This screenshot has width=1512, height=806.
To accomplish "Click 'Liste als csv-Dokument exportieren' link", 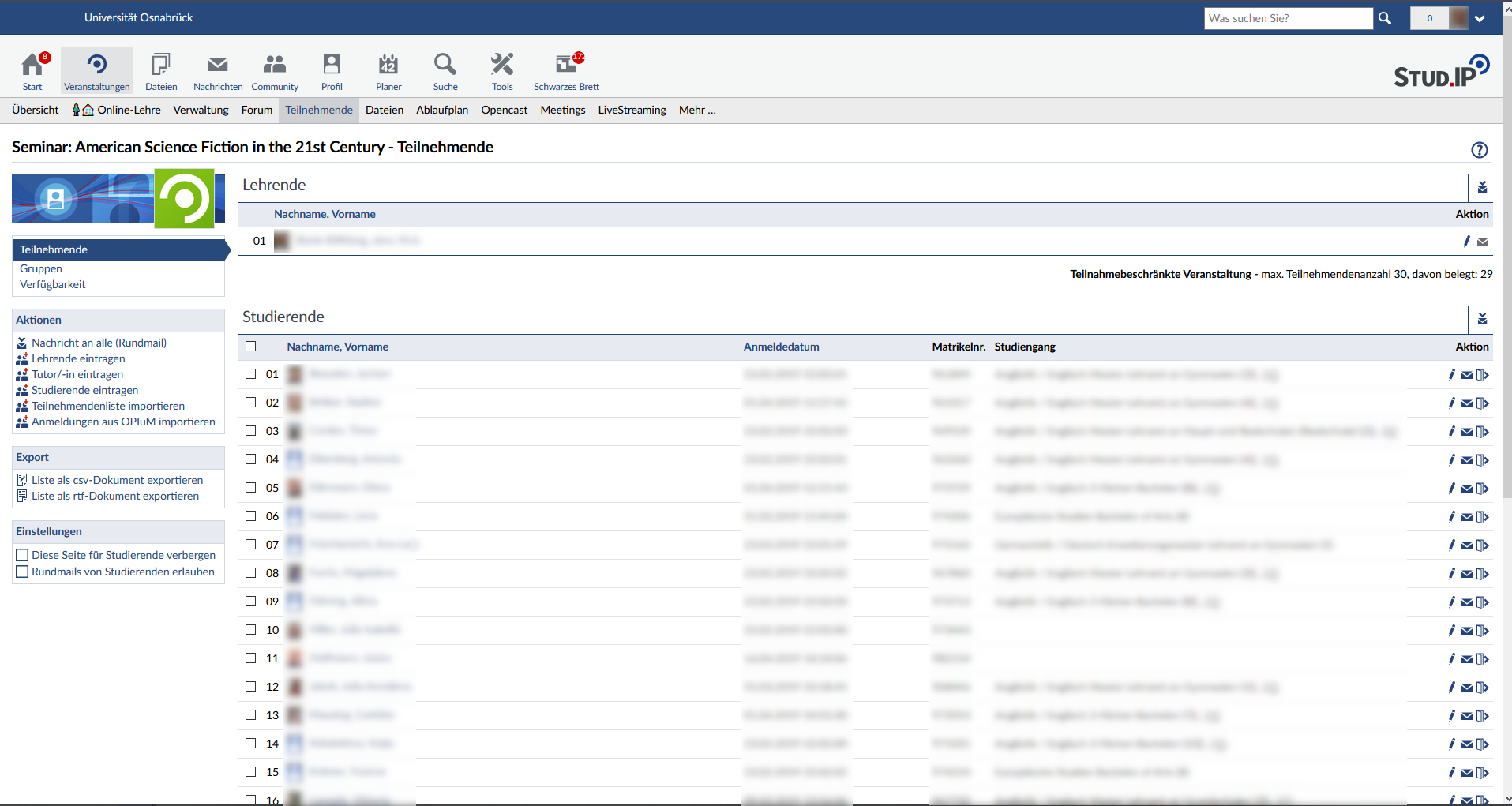I will 117,480.
